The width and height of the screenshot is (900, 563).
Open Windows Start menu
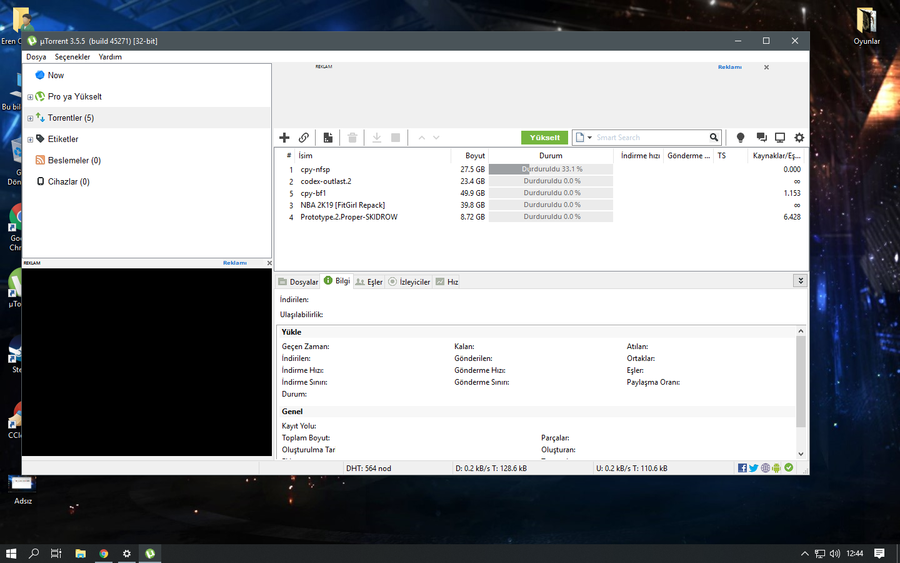coord(11,554)
